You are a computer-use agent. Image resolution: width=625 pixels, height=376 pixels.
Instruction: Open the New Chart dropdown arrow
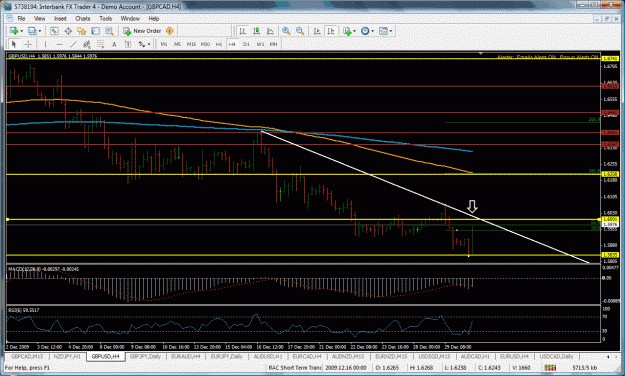coord(22,31)
